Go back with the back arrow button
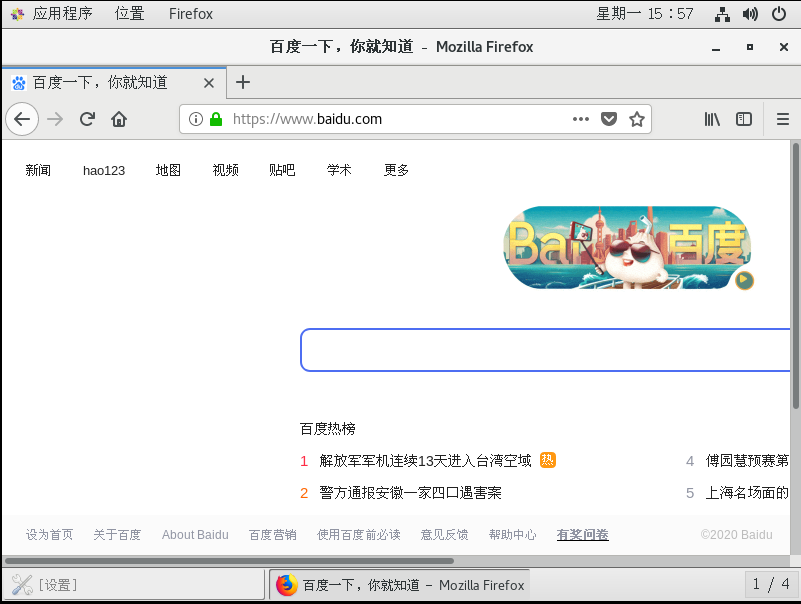 click(x=22, y=119)
